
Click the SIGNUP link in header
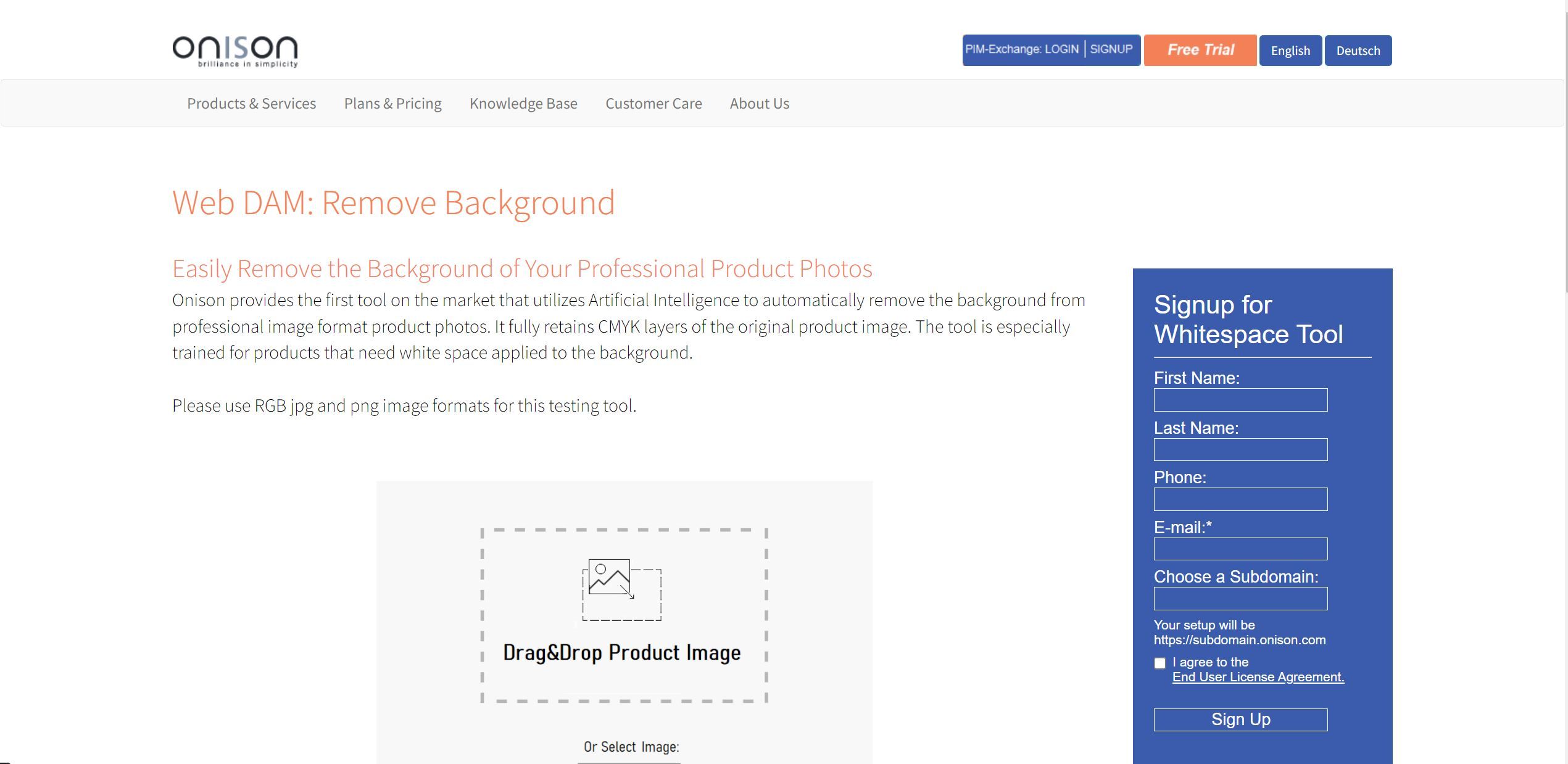tap(1113, 48)
